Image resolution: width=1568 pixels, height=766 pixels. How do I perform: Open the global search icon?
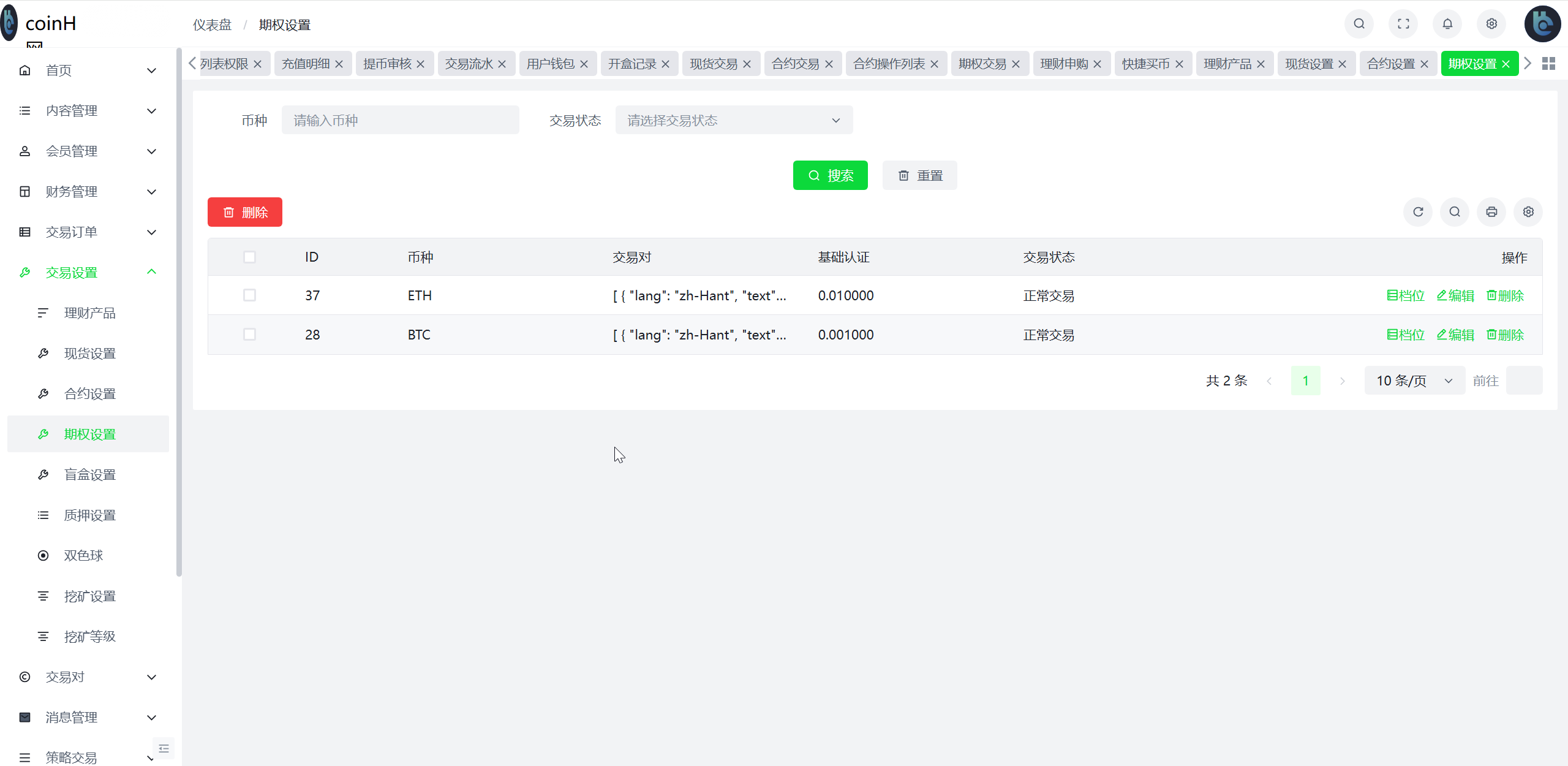pyautogui.click(x=1359, y=24)
